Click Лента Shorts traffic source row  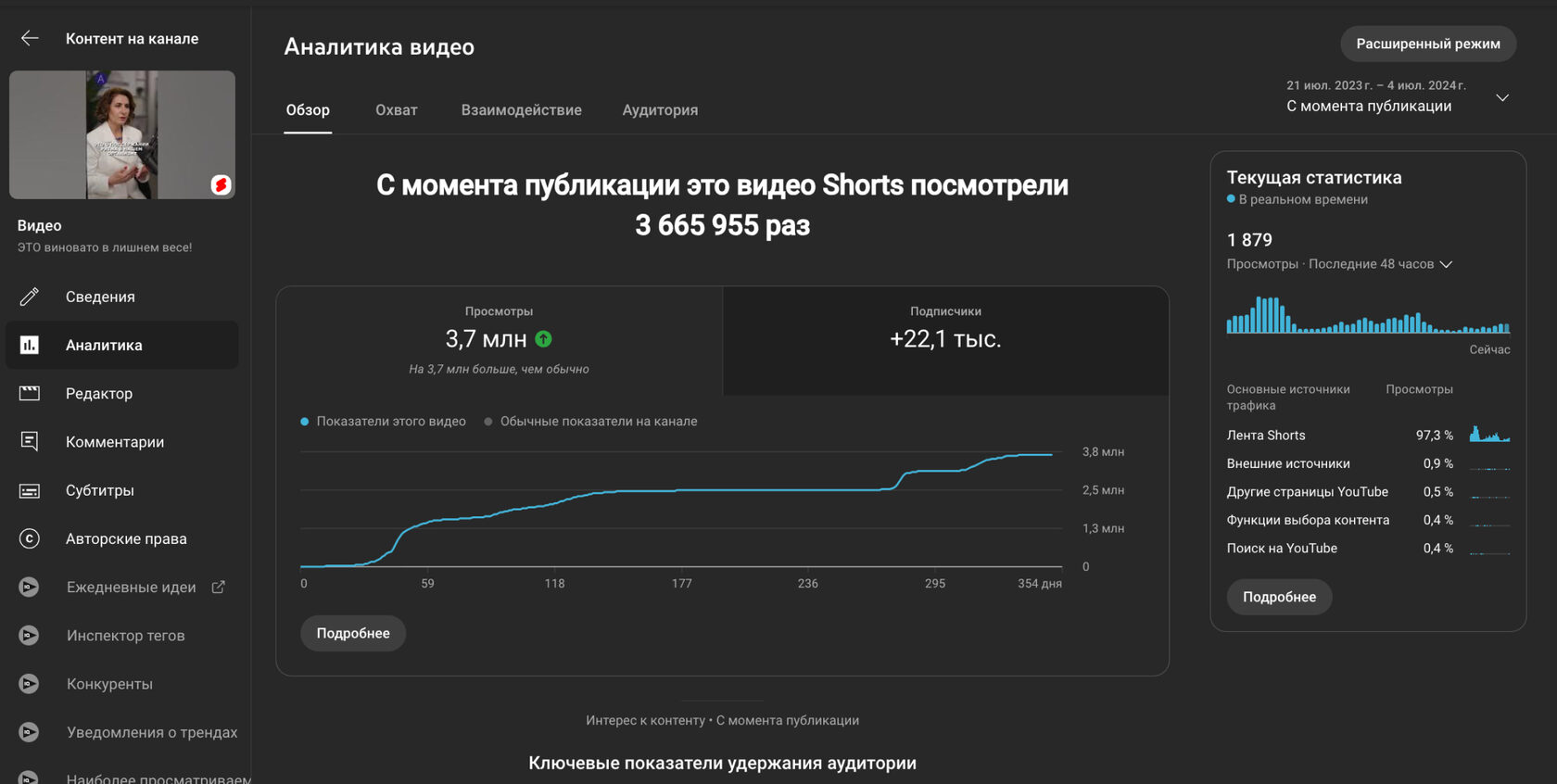[1368, 435]
